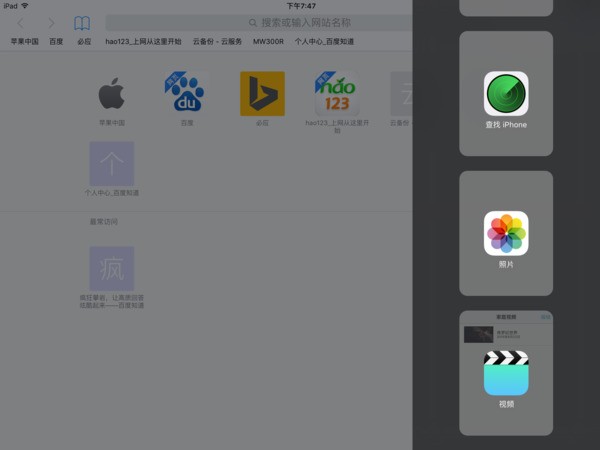Tap the video preview thumbnail in the 视频 card
The height and width of the screenshot is (450, 600).
click(x=478, y=334)
